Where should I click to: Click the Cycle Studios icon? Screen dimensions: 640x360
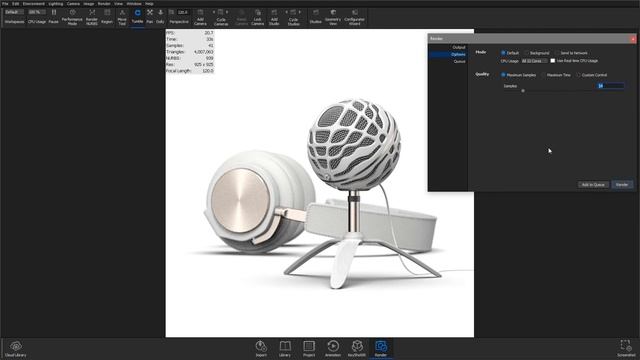[293, 12]
